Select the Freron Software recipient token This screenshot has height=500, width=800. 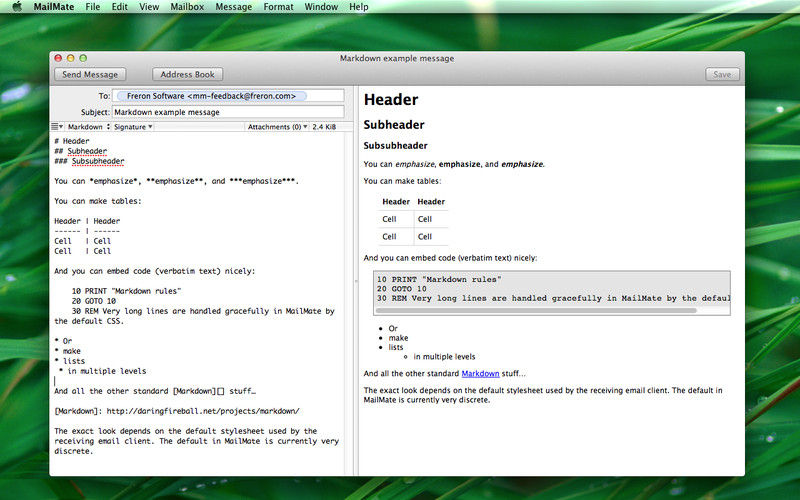pyautogui.click(x=211, y=96)
